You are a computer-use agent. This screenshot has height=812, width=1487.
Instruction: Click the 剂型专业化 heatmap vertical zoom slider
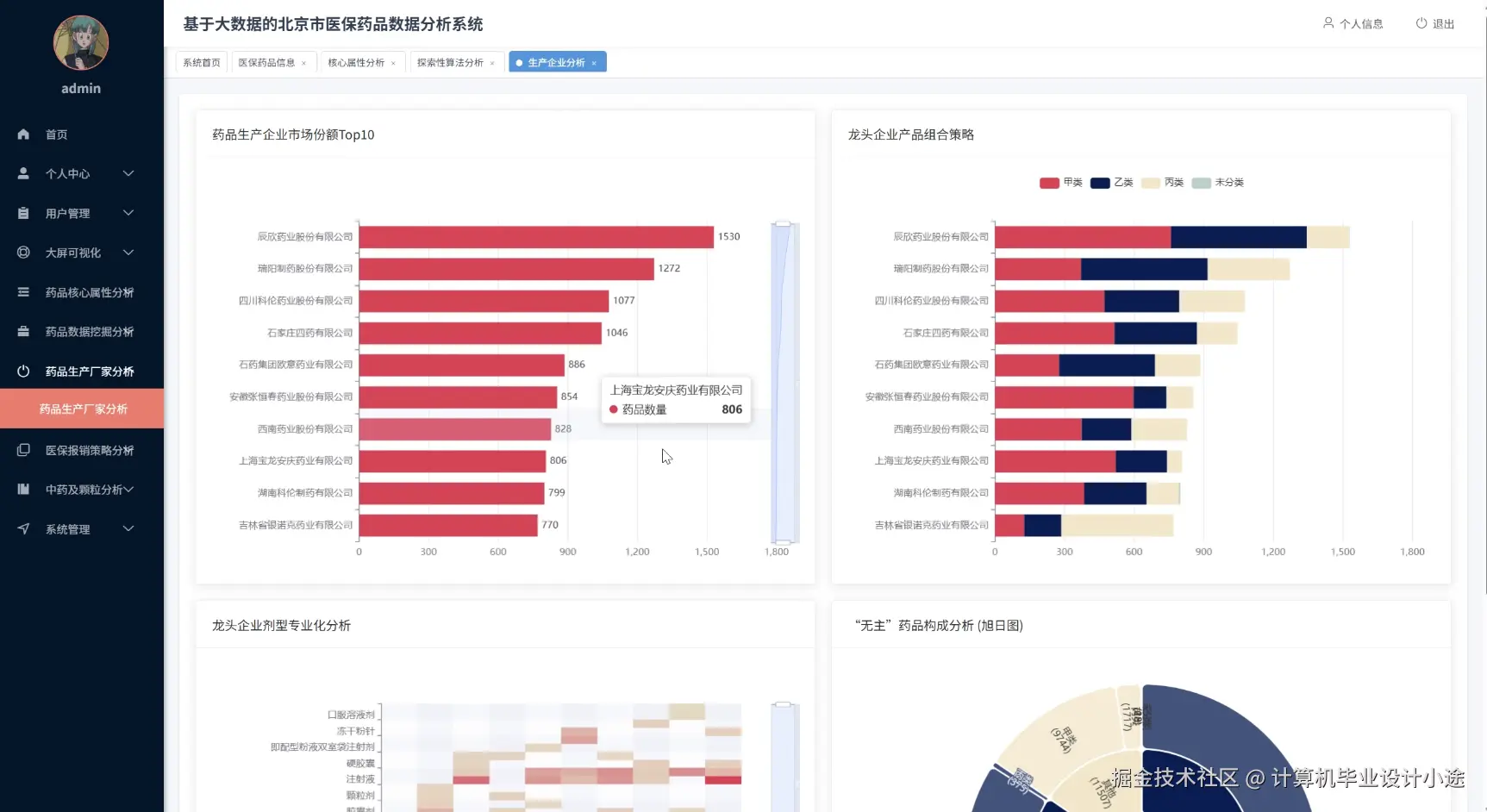pyautogui.click(x=784, y=757)
